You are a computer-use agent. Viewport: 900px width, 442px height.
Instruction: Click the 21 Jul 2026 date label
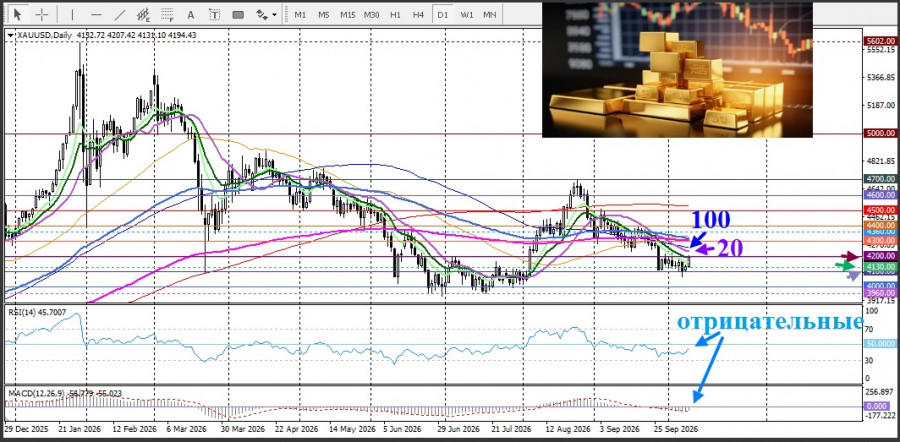[511, 429]
